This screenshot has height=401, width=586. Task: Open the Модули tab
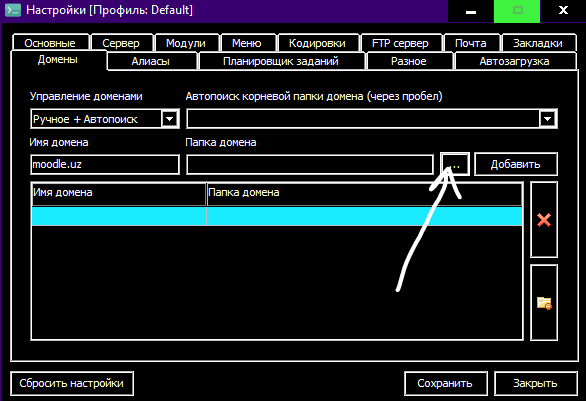coord(186,43)
